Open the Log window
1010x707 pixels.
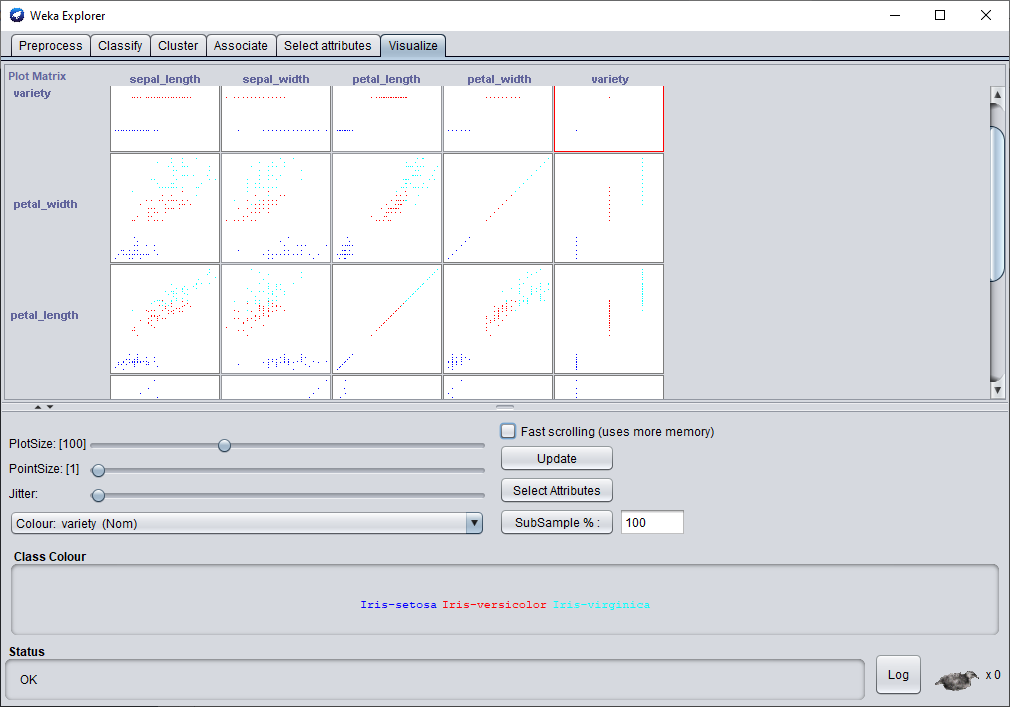898,675
